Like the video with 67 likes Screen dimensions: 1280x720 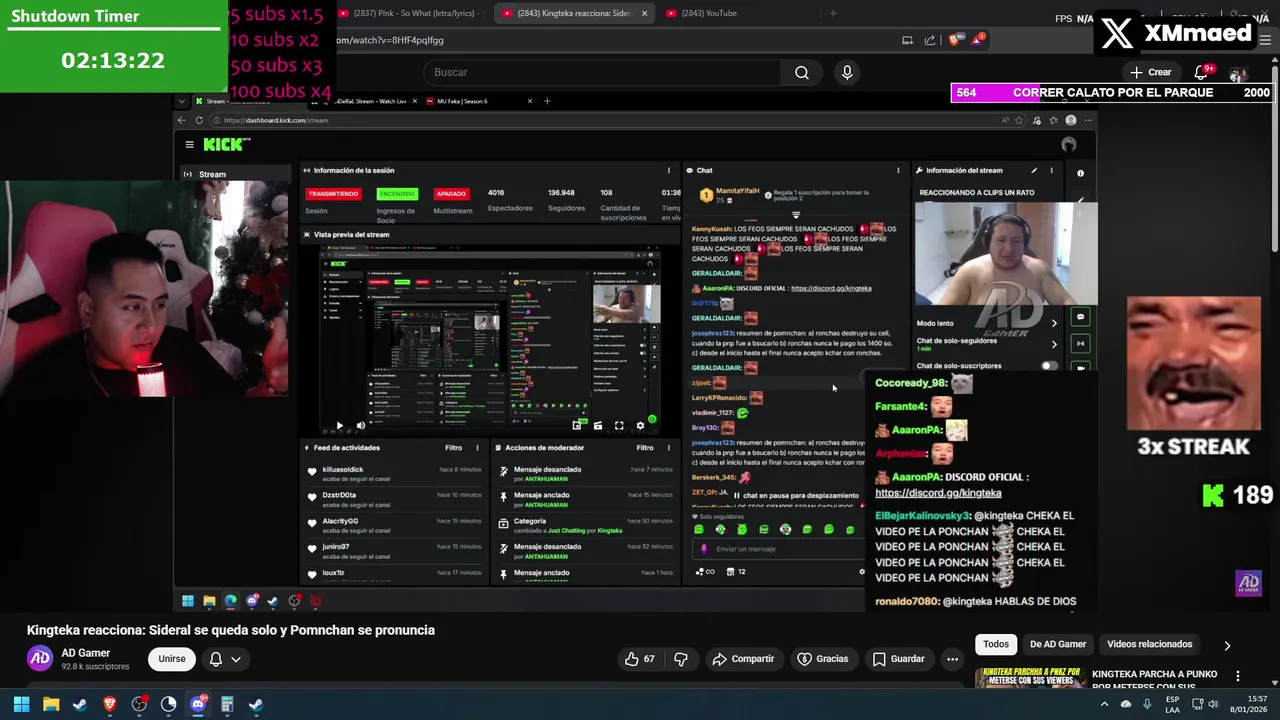640,659
